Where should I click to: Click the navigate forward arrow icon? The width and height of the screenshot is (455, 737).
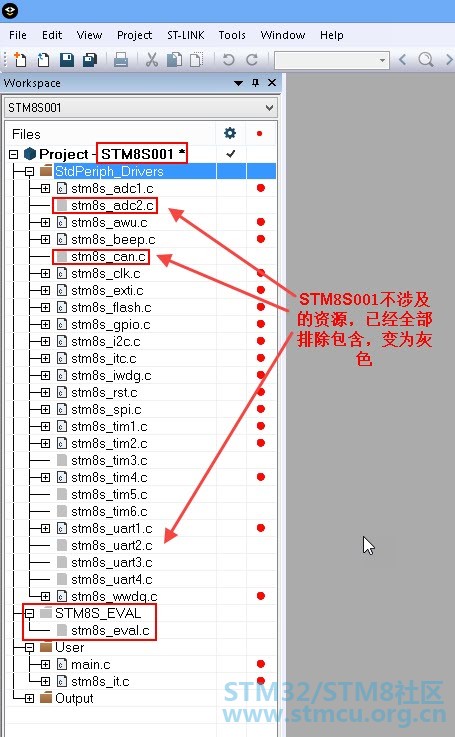click(449, 60)
